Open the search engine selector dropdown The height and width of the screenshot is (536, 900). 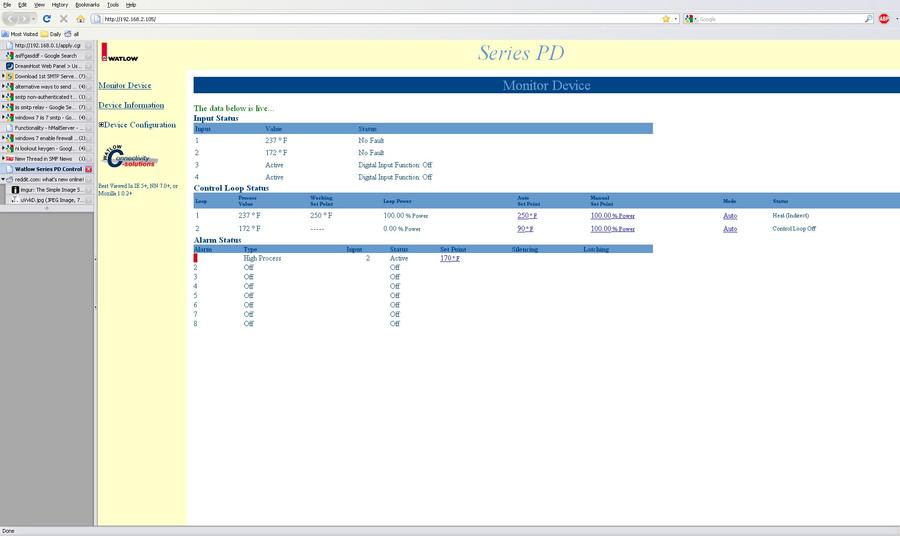pos(691,18)
